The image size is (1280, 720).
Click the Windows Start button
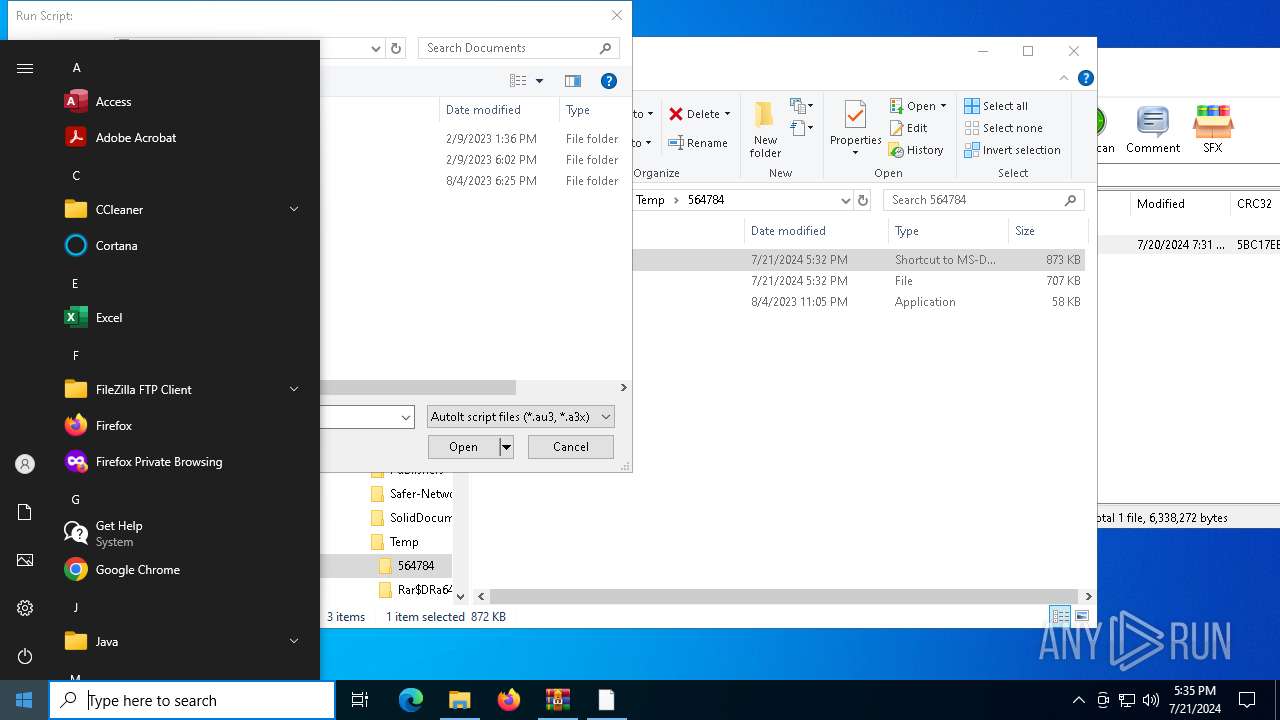24,700
